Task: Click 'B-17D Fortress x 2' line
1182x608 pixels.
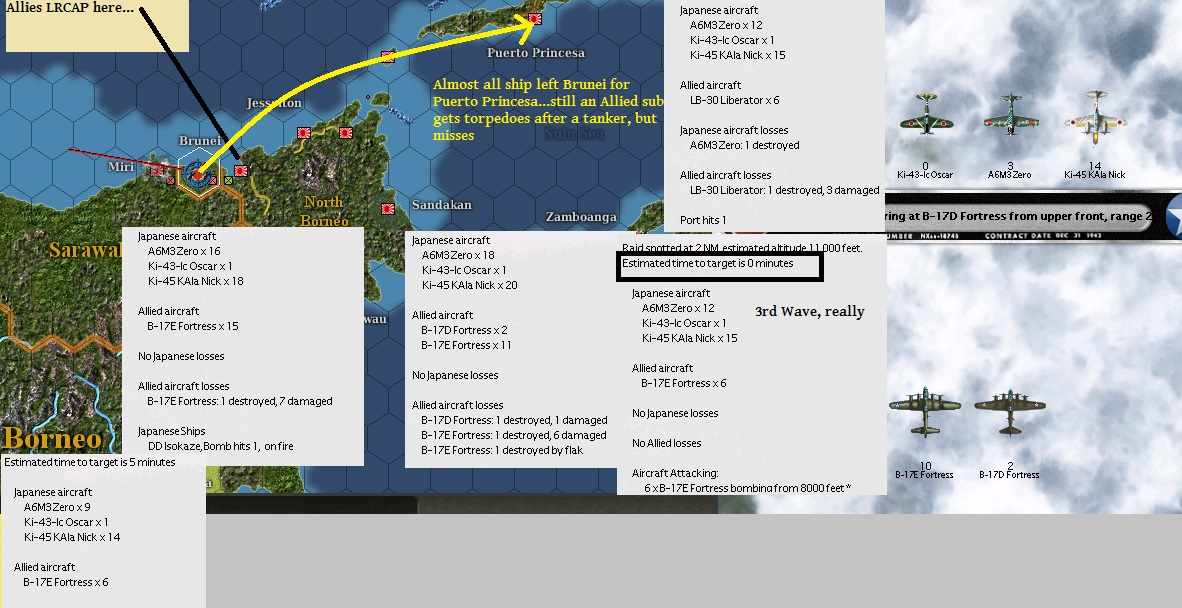Action: click(x=464, y=330)
